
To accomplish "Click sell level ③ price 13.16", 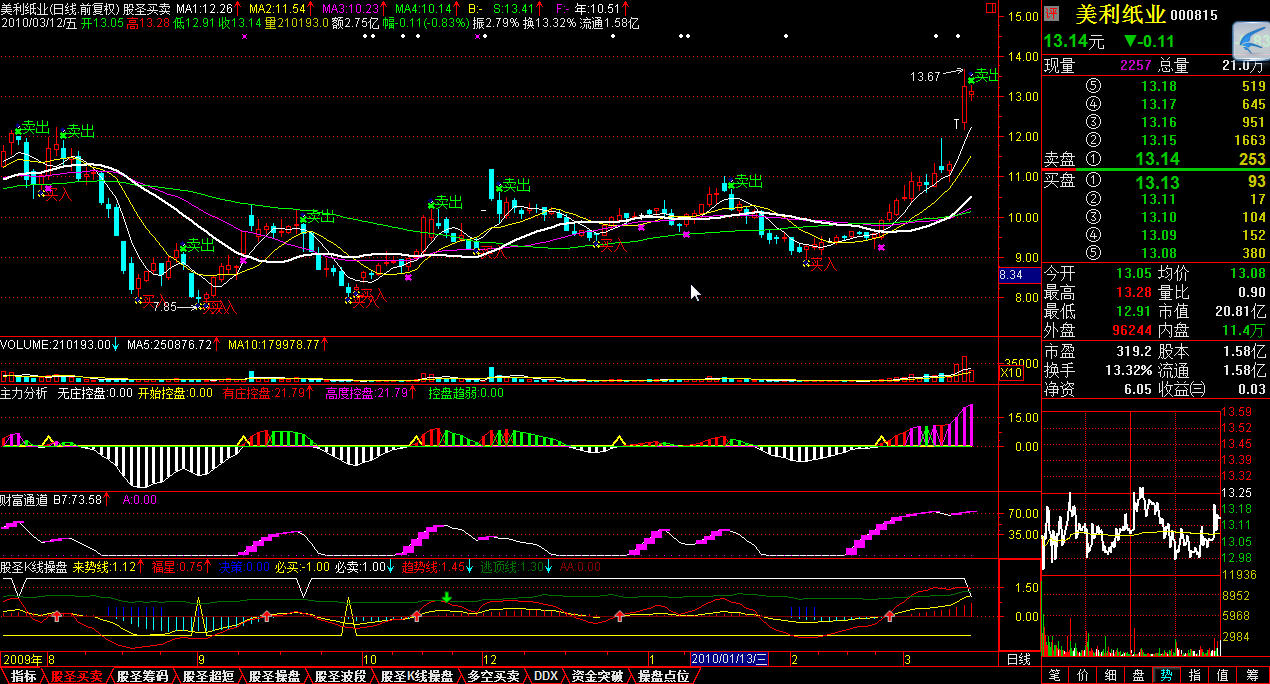I will pyautogui.click(x=1159, y=122).
